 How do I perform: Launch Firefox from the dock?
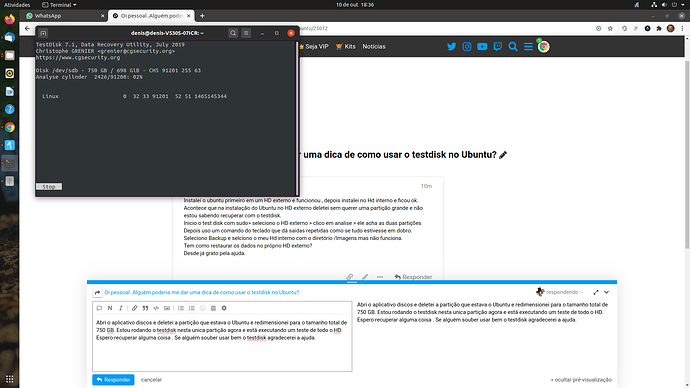[x=9, y=19]
